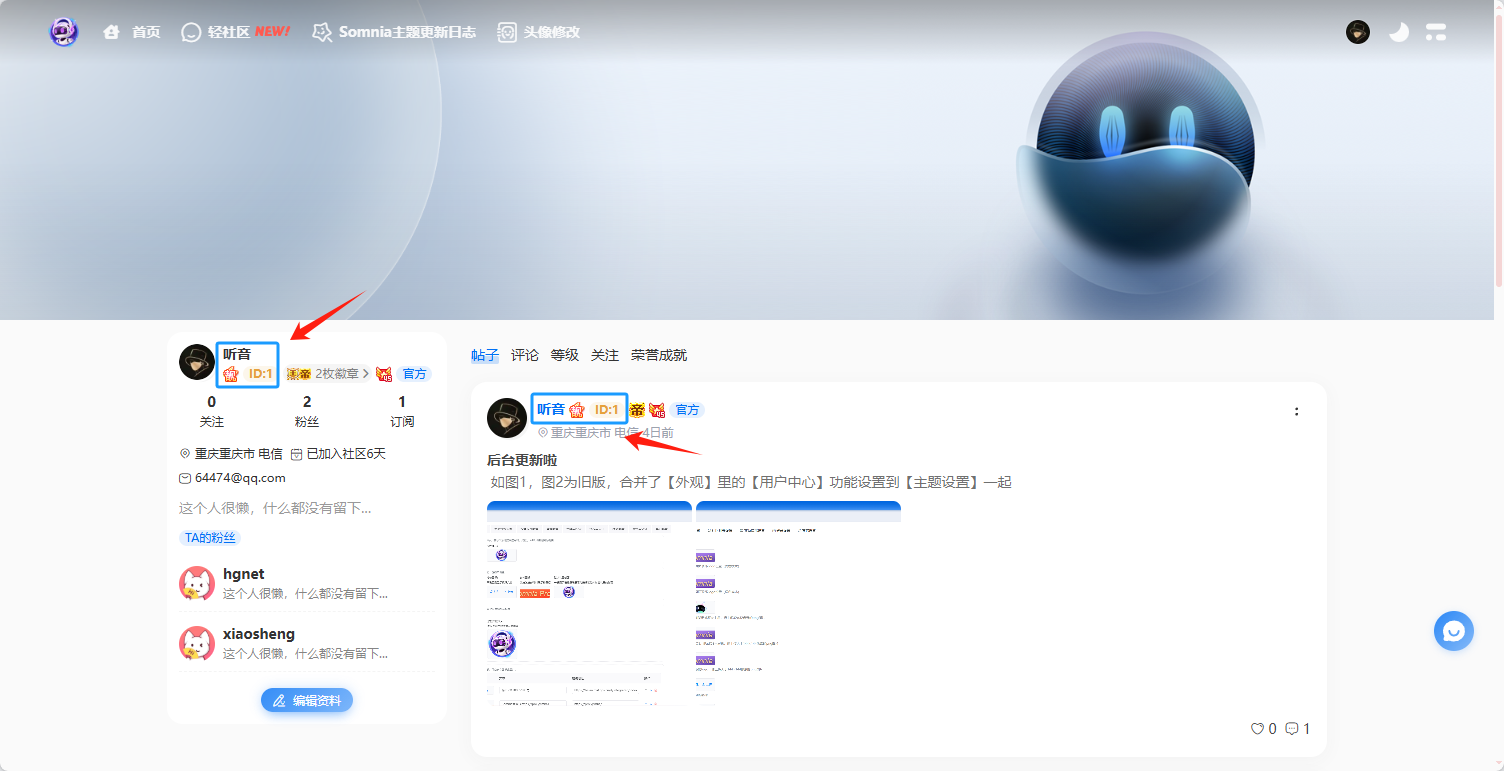Click xiaosheng's cat avatar
Viewport: 1504px width, 771px height.
click(x=197, y=643)
